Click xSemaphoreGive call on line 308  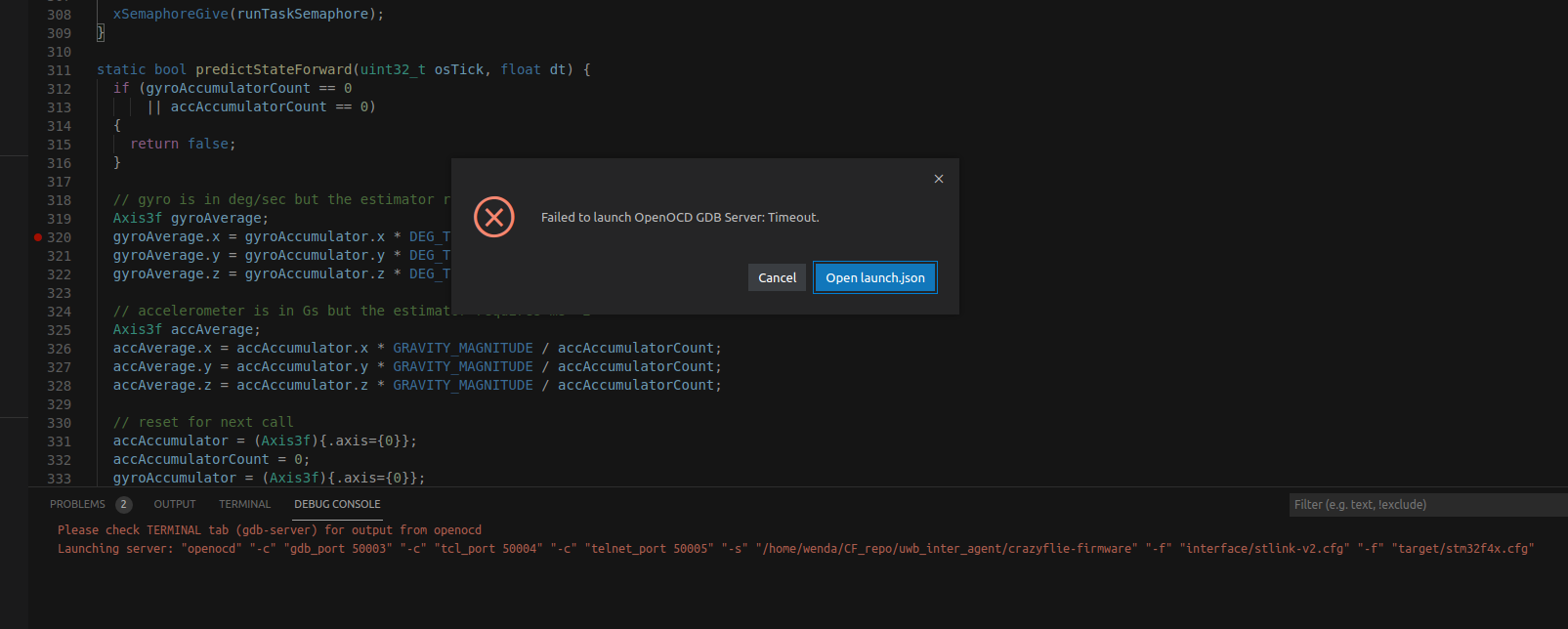point(170,14)
